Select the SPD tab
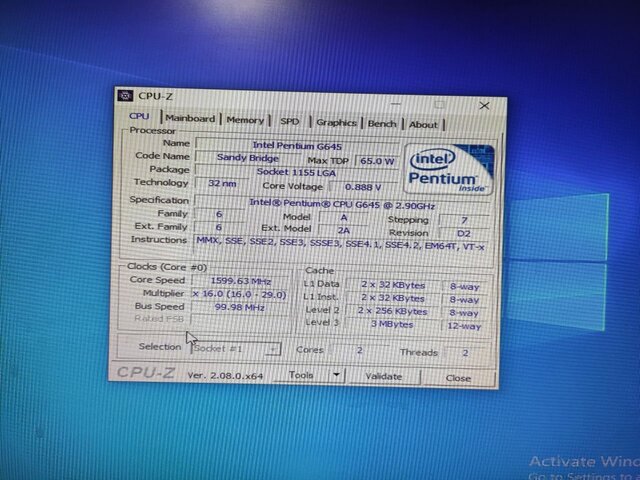 pos(289,122)
